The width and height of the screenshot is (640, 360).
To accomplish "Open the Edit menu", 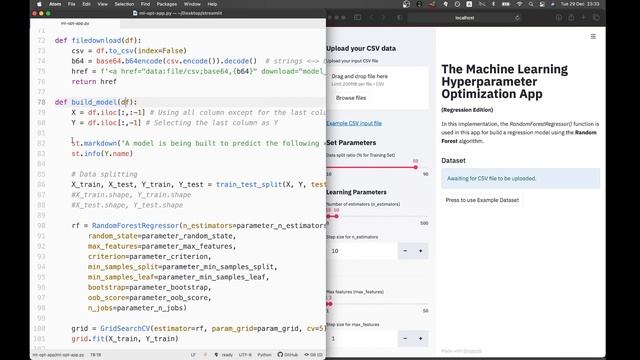I will pos(87,4).
